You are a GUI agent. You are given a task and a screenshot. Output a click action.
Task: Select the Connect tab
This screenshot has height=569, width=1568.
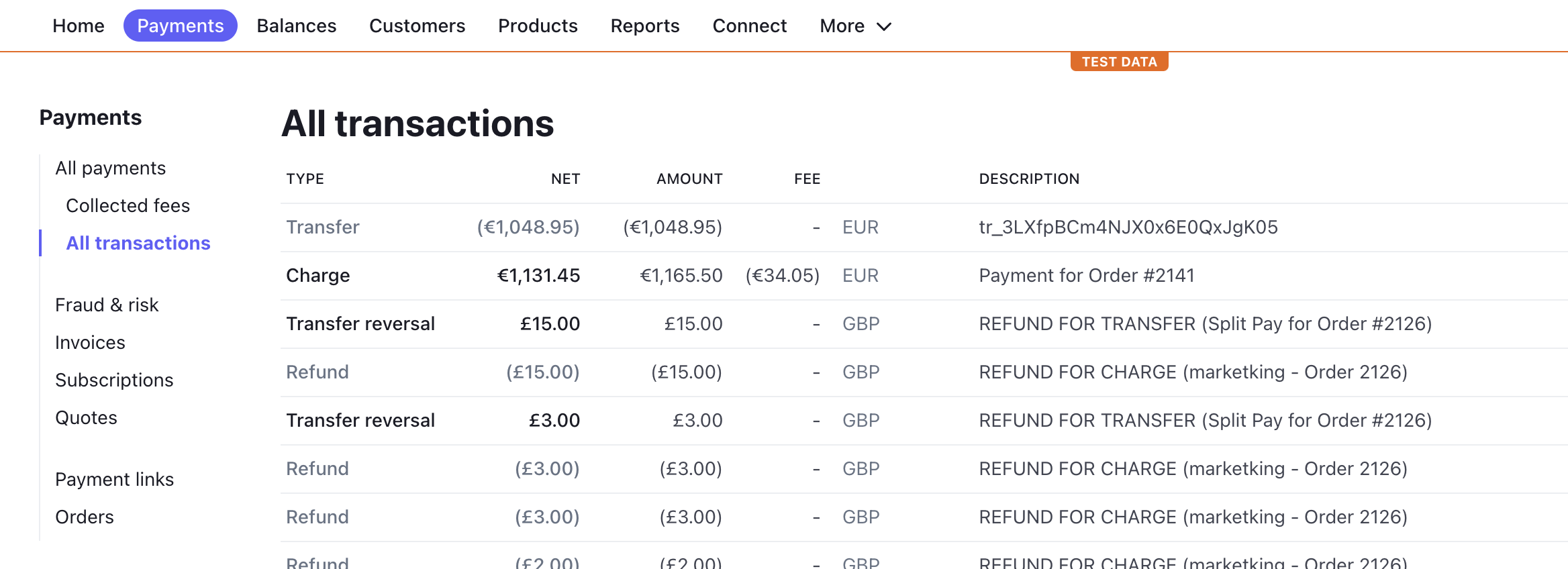750,25
